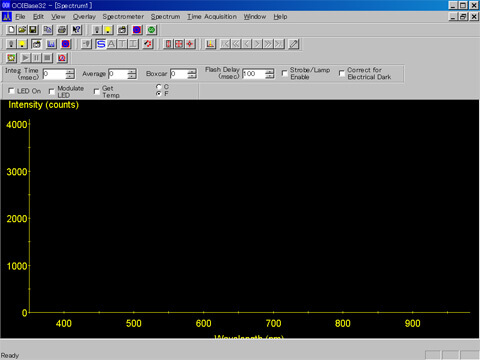Image resolution: width=480 pixels, height=360 pixels.
Task: Open the Time Acquisition menu
Action: click(x=212, y=17)
